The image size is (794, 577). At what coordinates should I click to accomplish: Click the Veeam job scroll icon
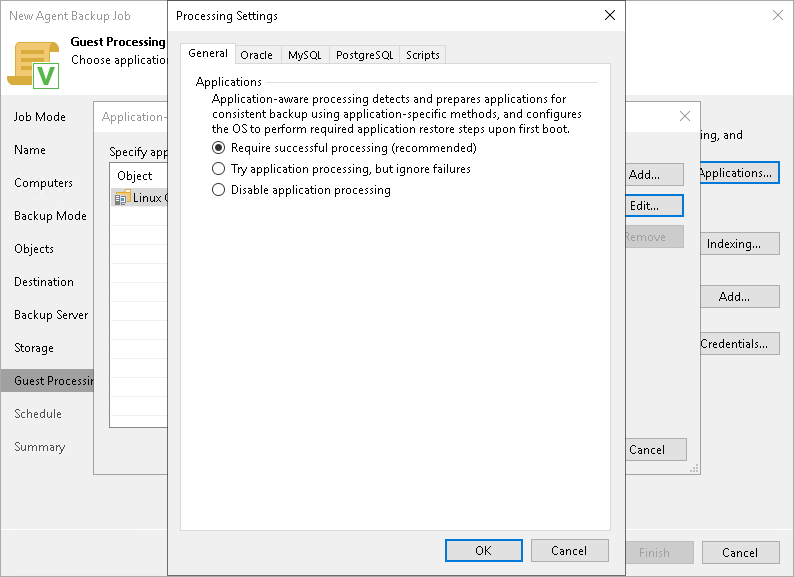33,65
